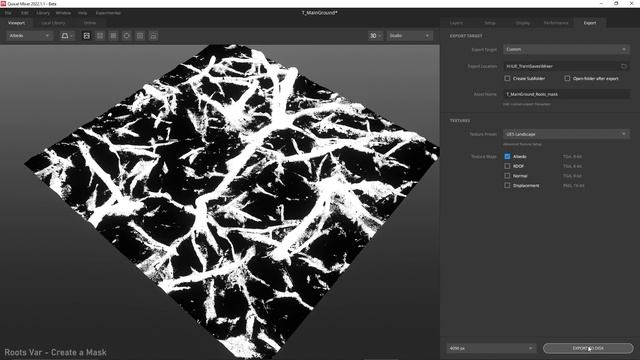This screenshot has width=640, height=360.
Task: Restore down the Quixel Mixer window
Action: pos(616,3)
